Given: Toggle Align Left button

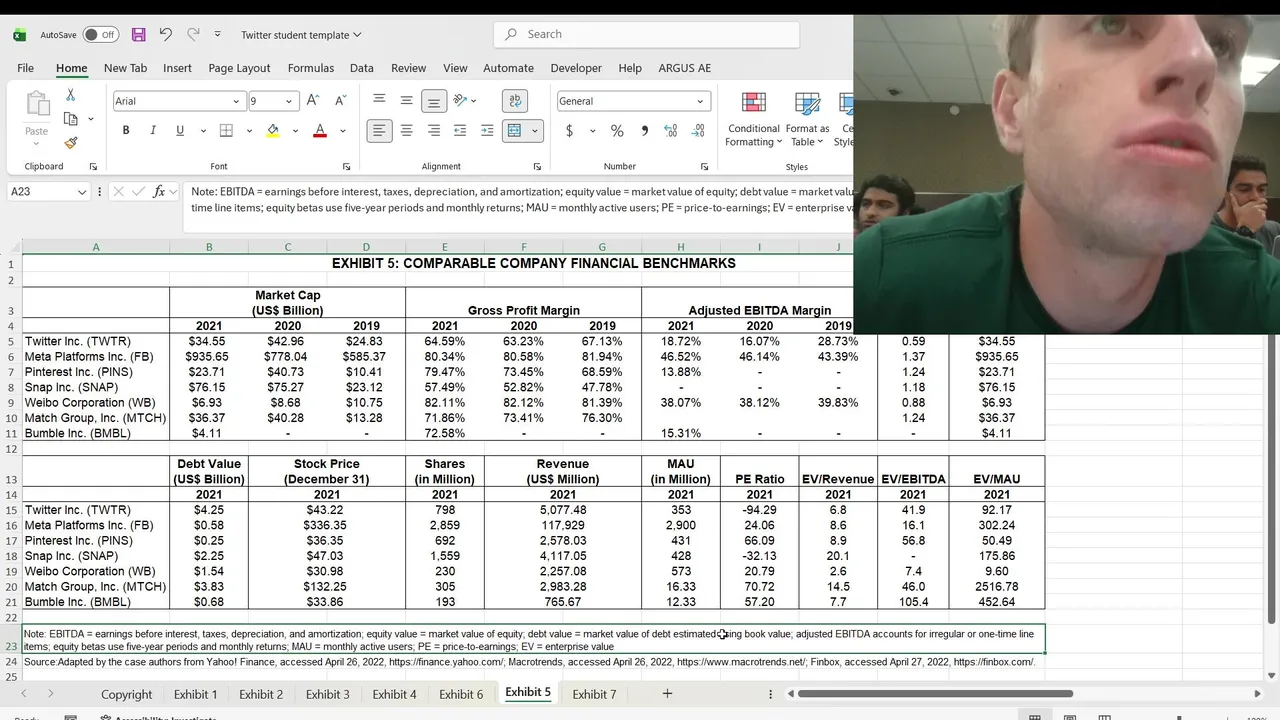Looking at the screenshot, I should coord(379,131).
